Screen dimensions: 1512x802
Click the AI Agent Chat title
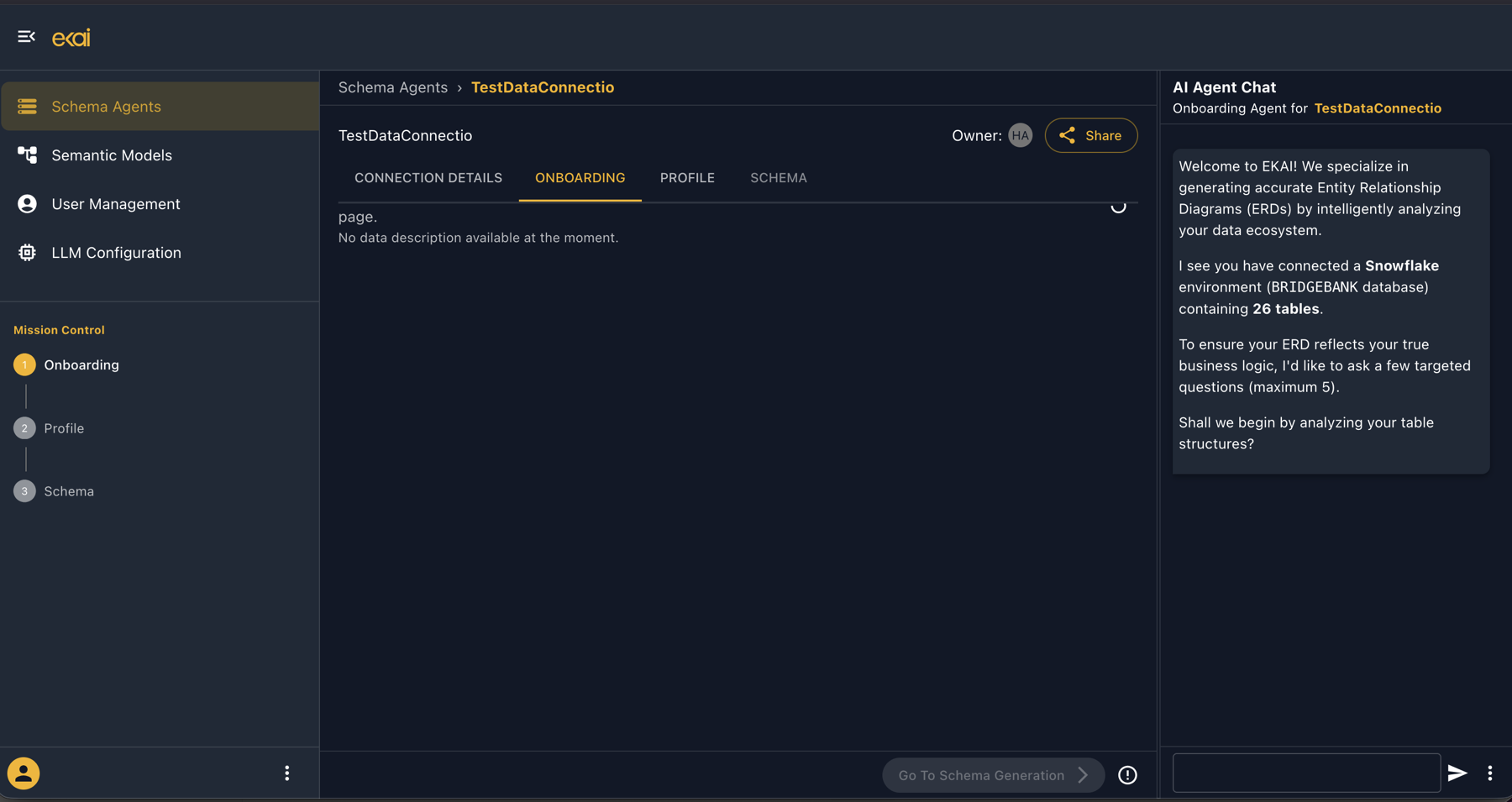pos(1224,87)
